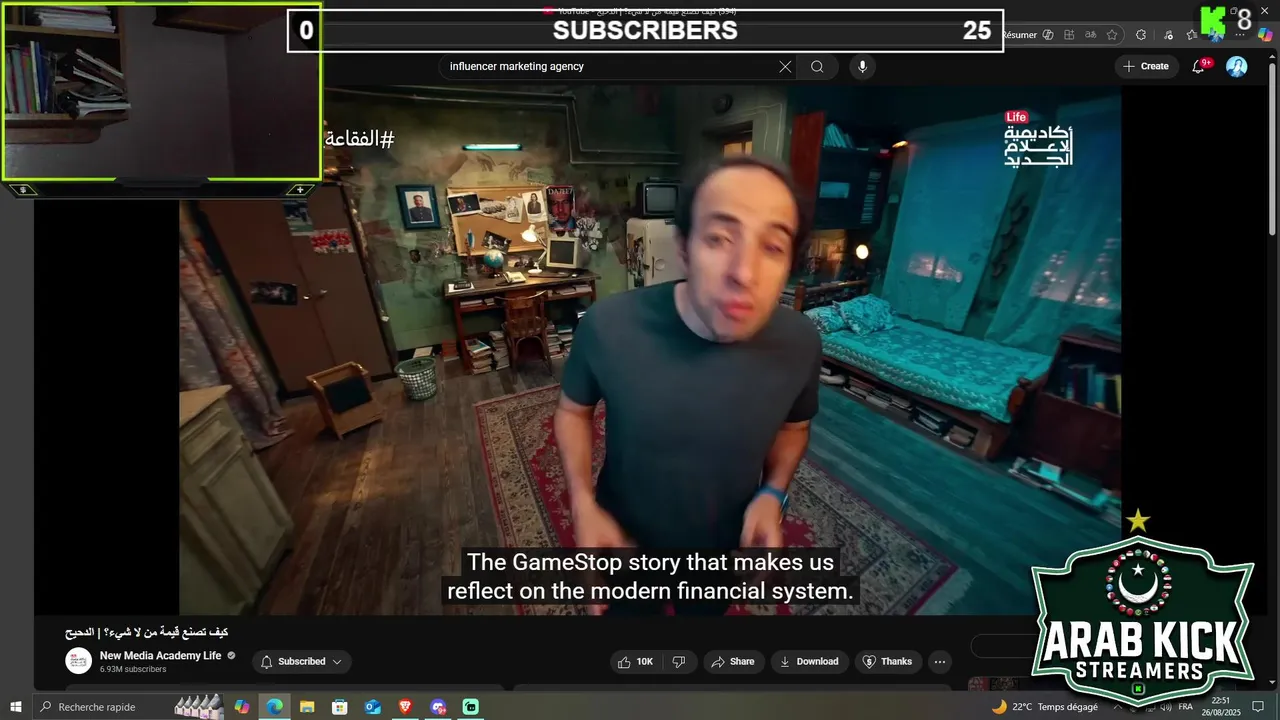Open Copilot icon in the address bar

(x=1048, y=35)
